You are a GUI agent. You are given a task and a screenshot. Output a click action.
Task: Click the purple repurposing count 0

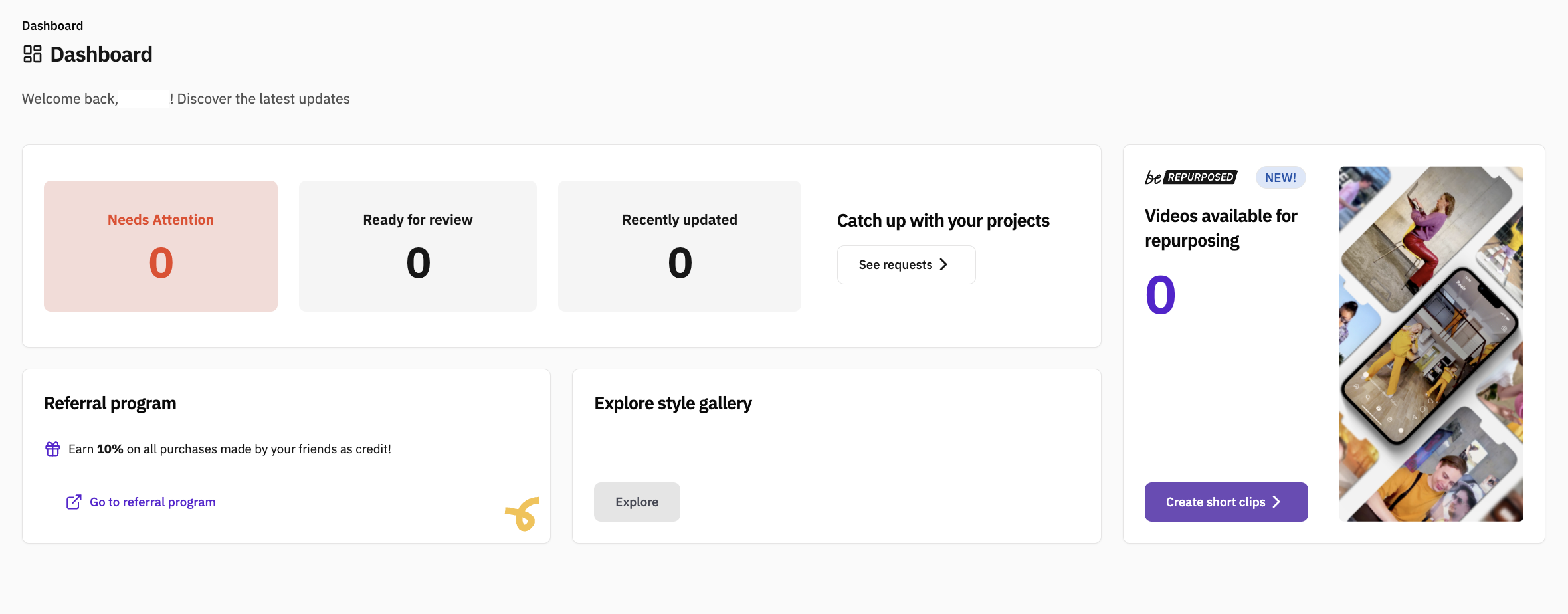[1161, 295]
